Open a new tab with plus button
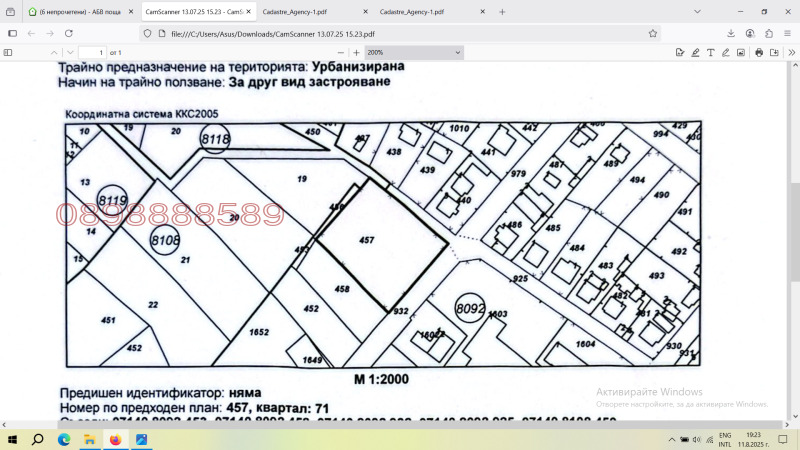This screenshot has height=450, width=800. (502, 11)
